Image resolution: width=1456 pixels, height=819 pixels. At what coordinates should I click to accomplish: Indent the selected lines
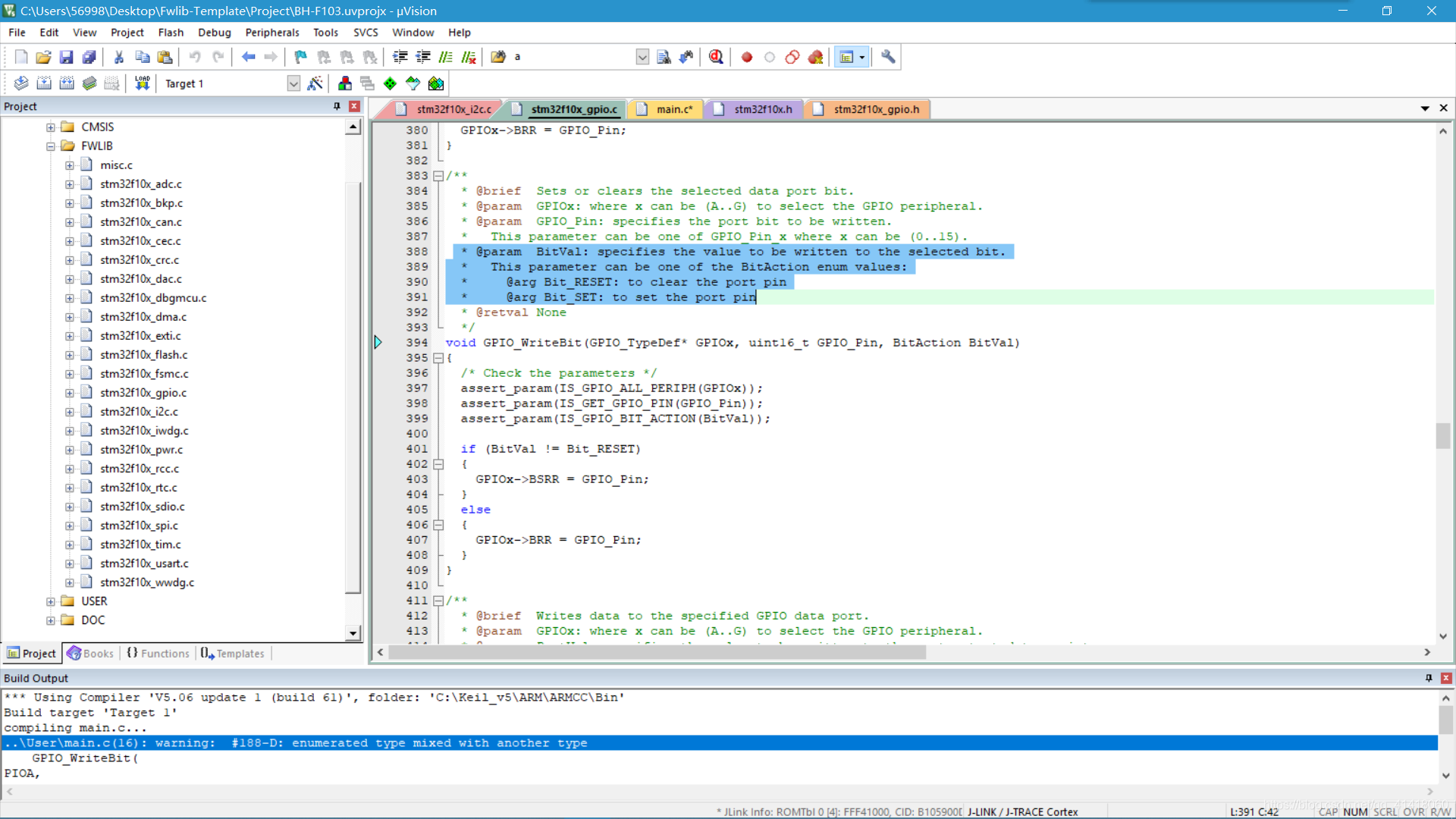pos(400,57)
